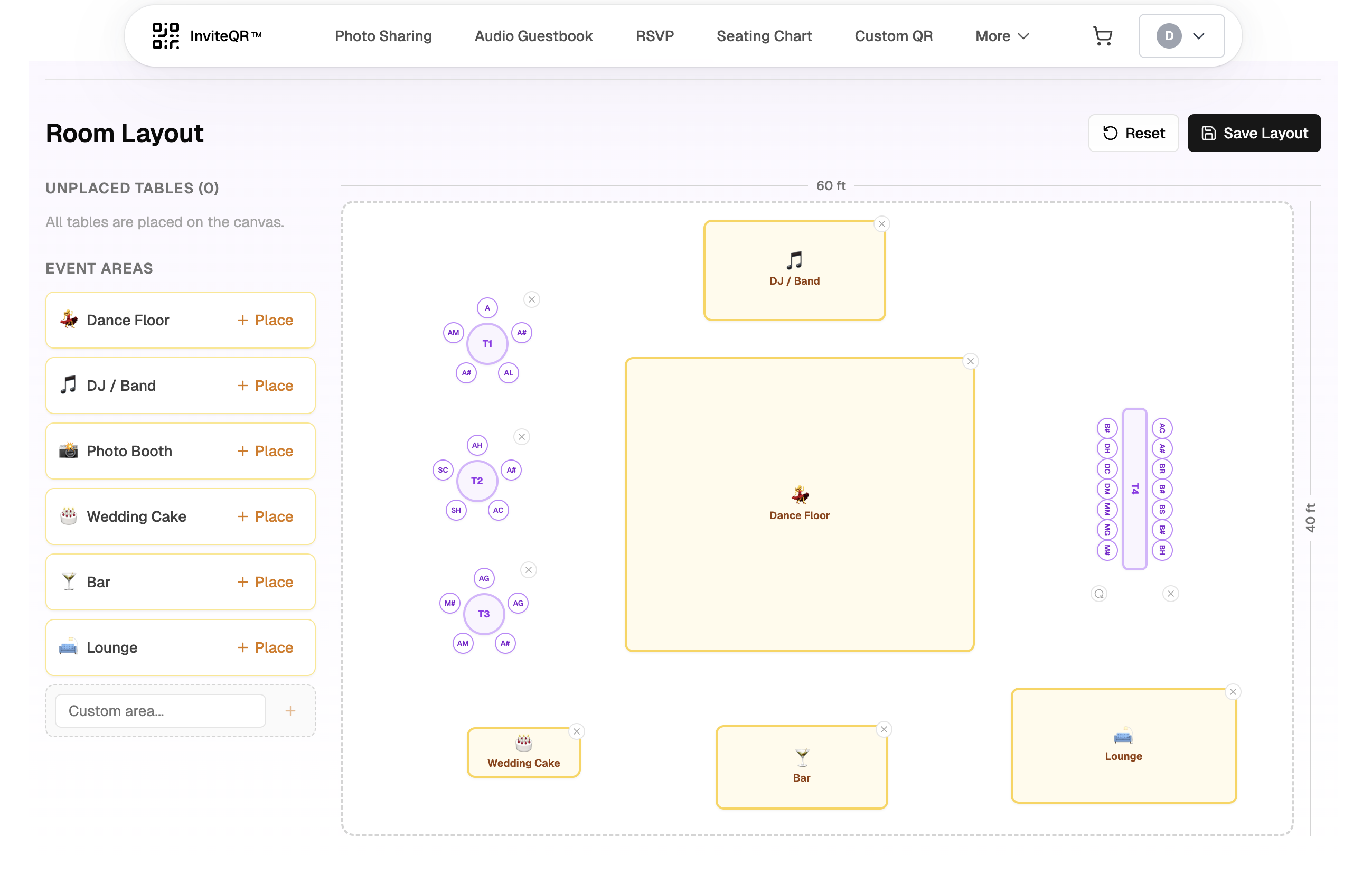Remove table T2 with its X button

click(x=522, y=436)
